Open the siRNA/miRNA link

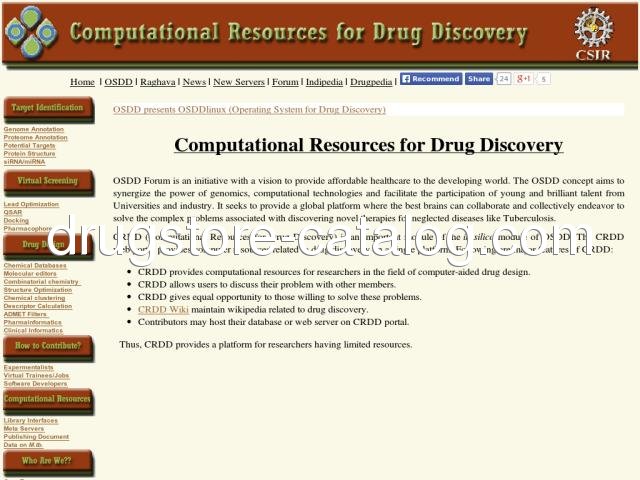pos(24,162)
